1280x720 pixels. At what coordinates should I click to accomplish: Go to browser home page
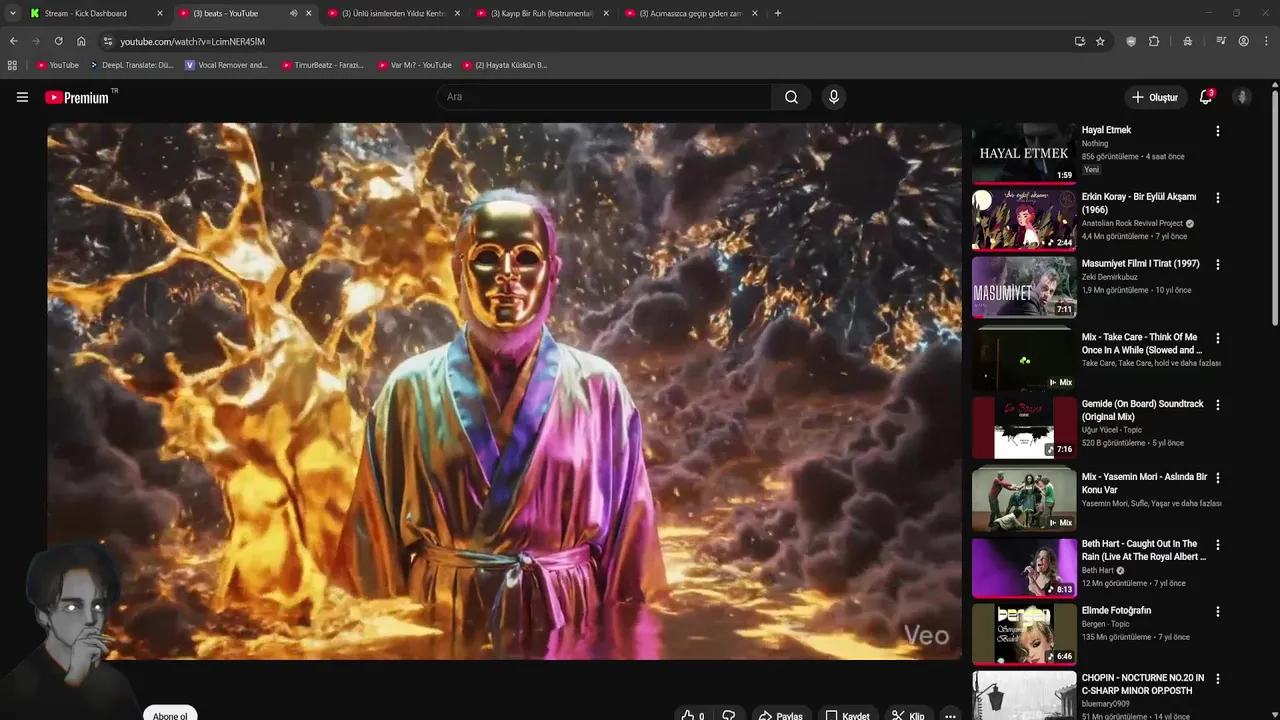(81, 41)
